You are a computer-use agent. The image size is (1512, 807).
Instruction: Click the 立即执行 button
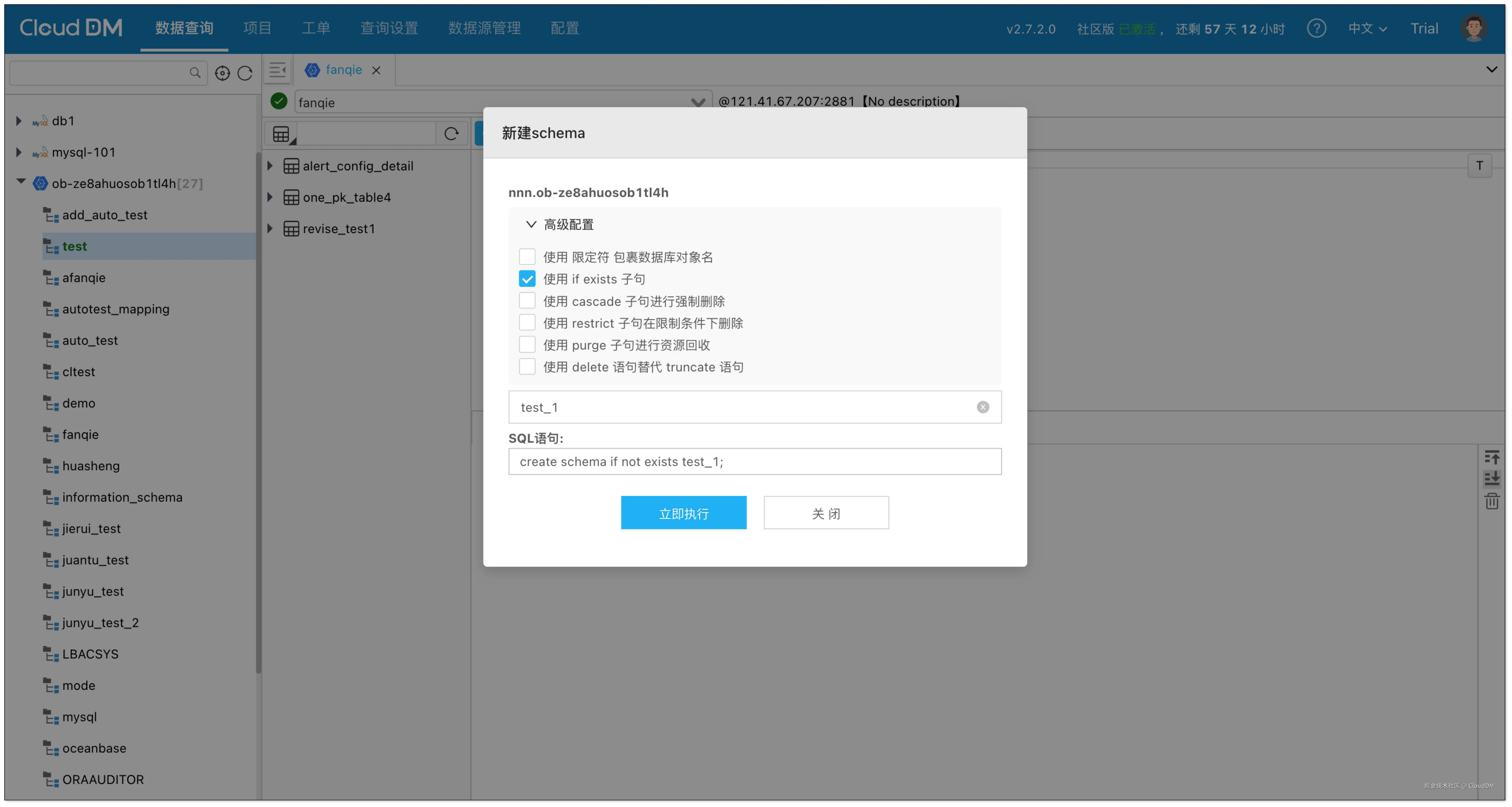point(683,513)
